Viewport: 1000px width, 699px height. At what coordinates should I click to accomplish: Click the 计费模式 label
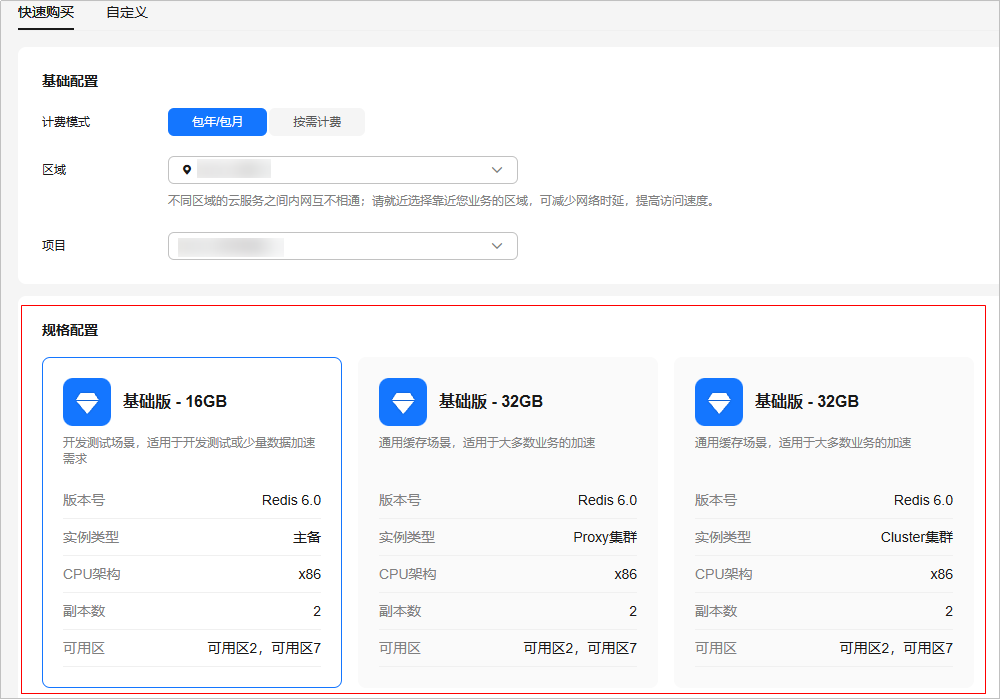[x=66, y=122]
